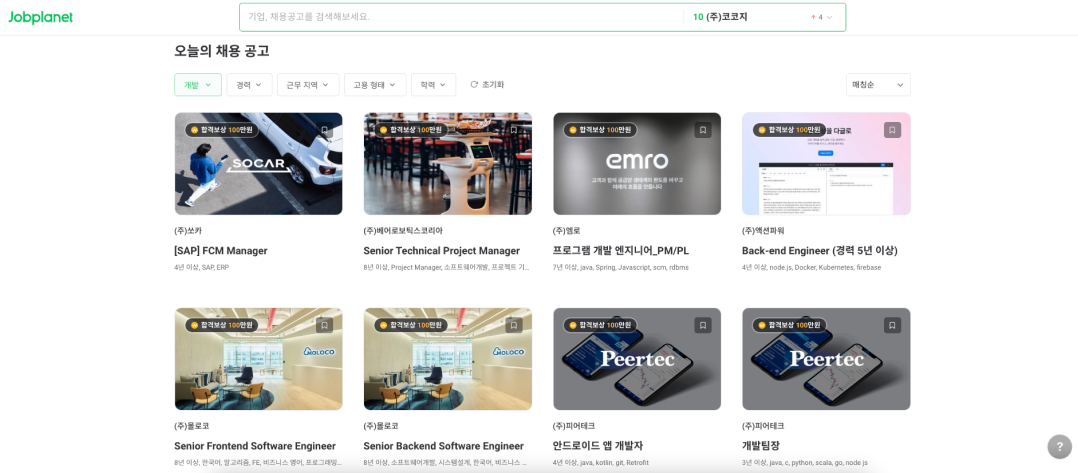Open the 개발 job category dropdown
The image size is (1078, 473).
[198, 85]
